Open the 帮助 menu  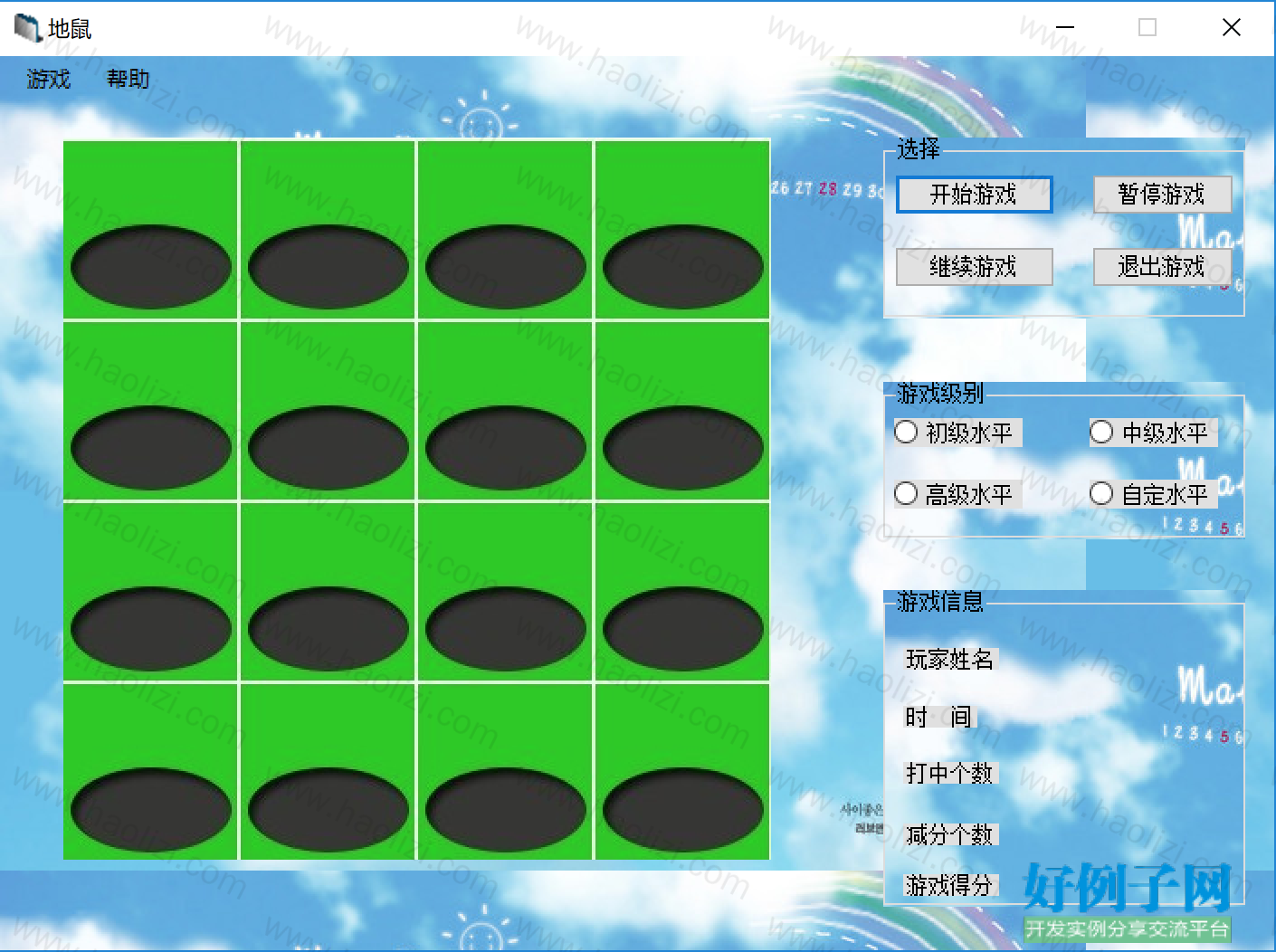128,80
